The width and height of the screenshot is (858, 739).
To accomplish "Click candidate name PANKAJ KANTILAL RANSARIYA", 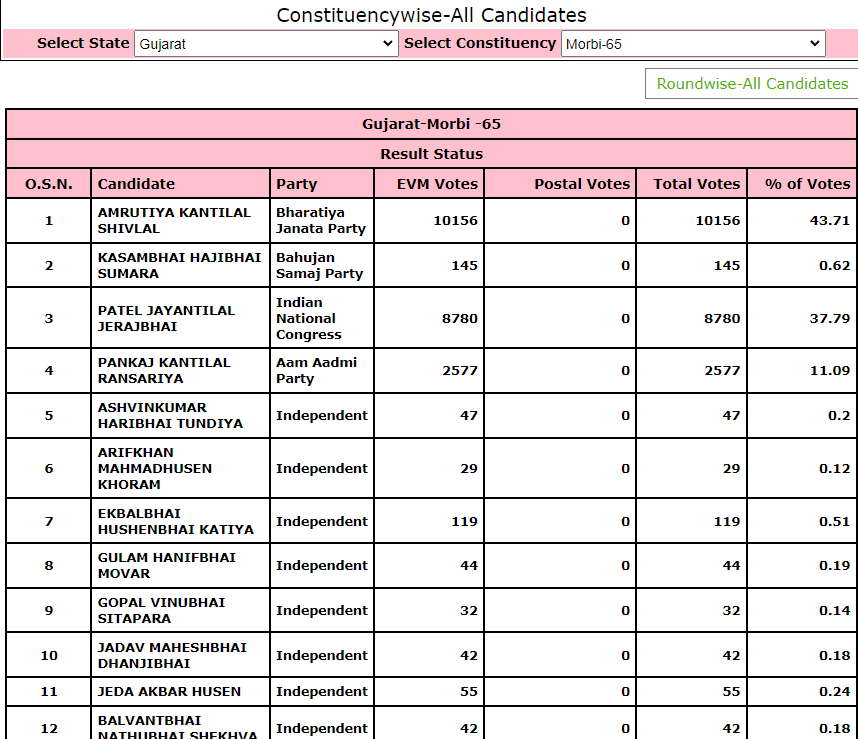I will 164,370.
